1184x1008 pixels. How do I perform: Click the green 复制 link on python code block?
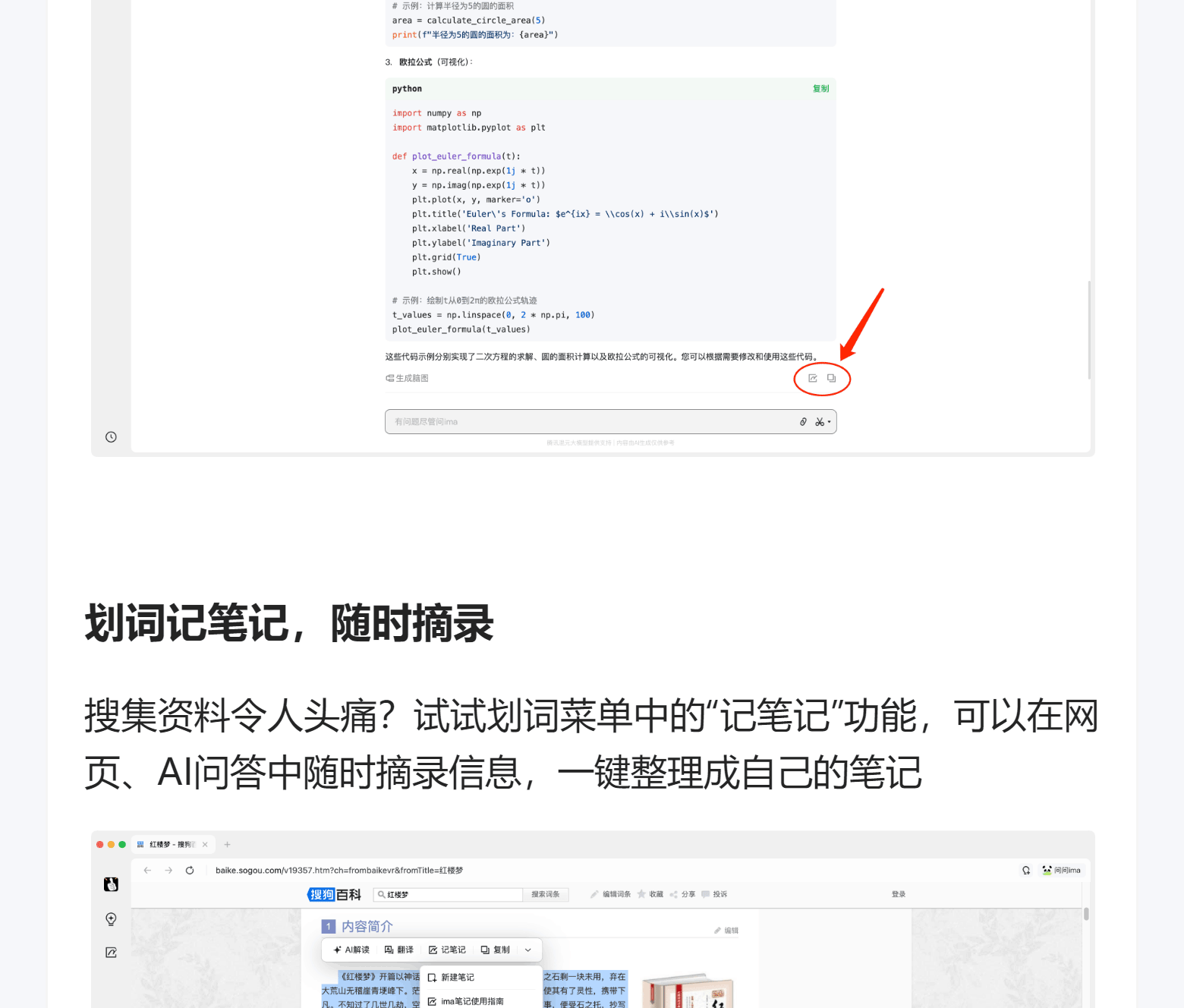click(x=820, y=89)
